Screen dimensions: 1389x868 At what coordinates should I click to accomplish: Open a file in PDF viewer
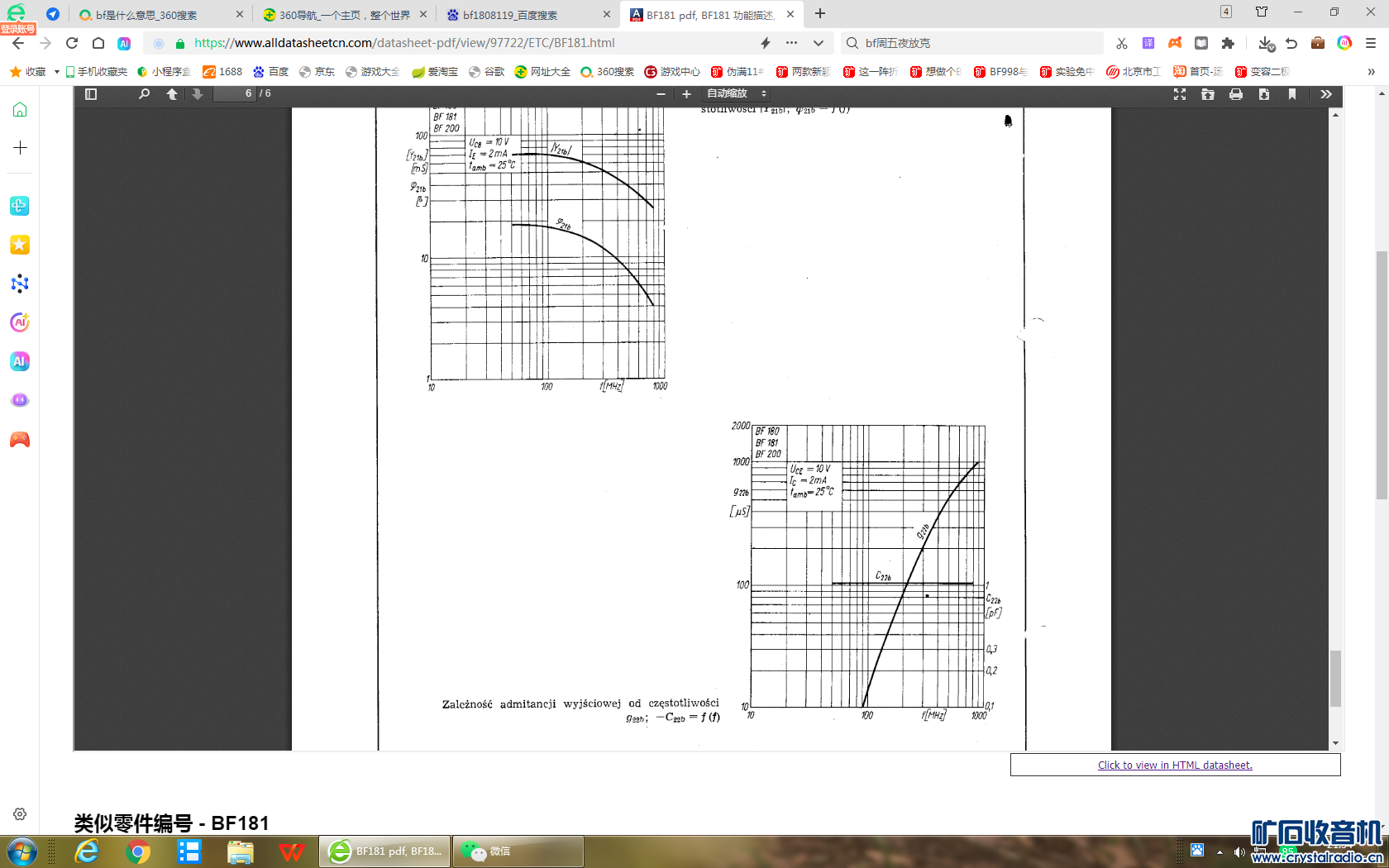(x=1208, y=94)
